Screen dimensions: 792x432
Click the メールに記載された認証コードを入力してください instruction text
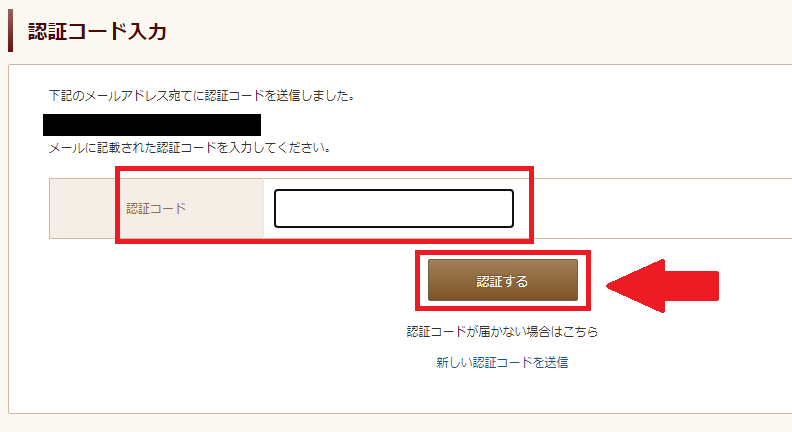tap(190, 148)
